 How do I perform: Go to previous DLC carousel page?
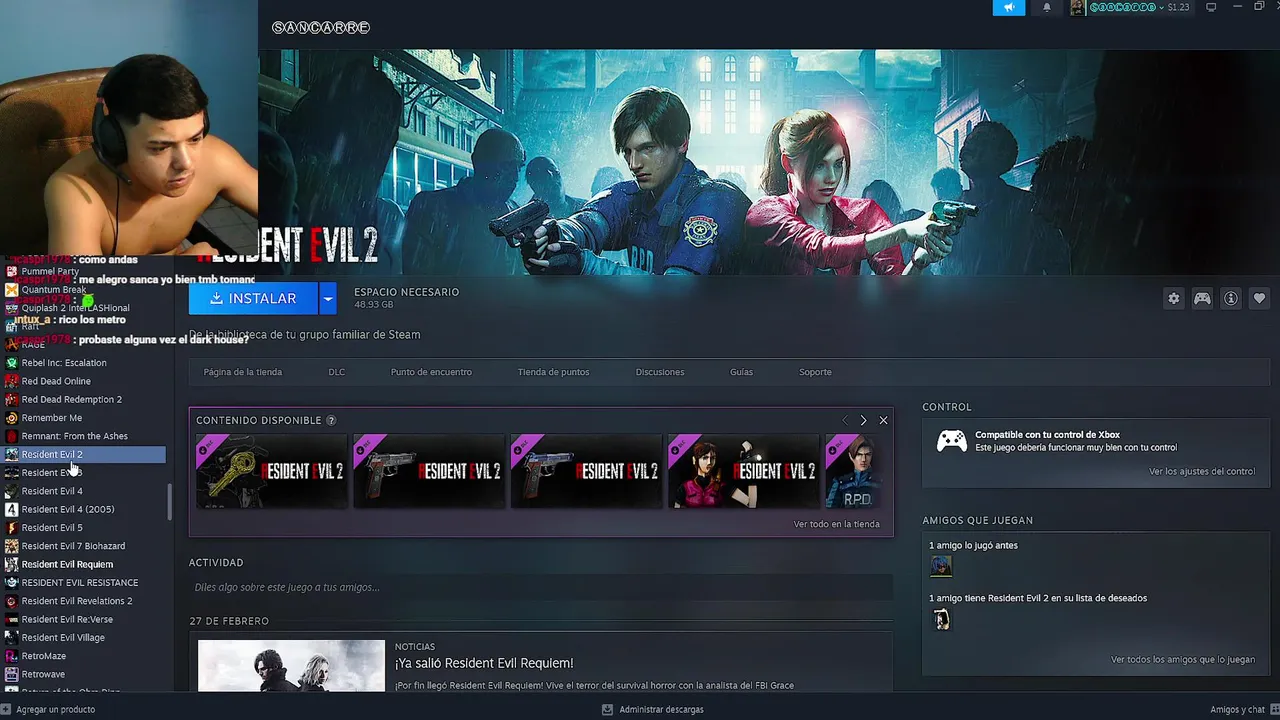tap(844, 420)
